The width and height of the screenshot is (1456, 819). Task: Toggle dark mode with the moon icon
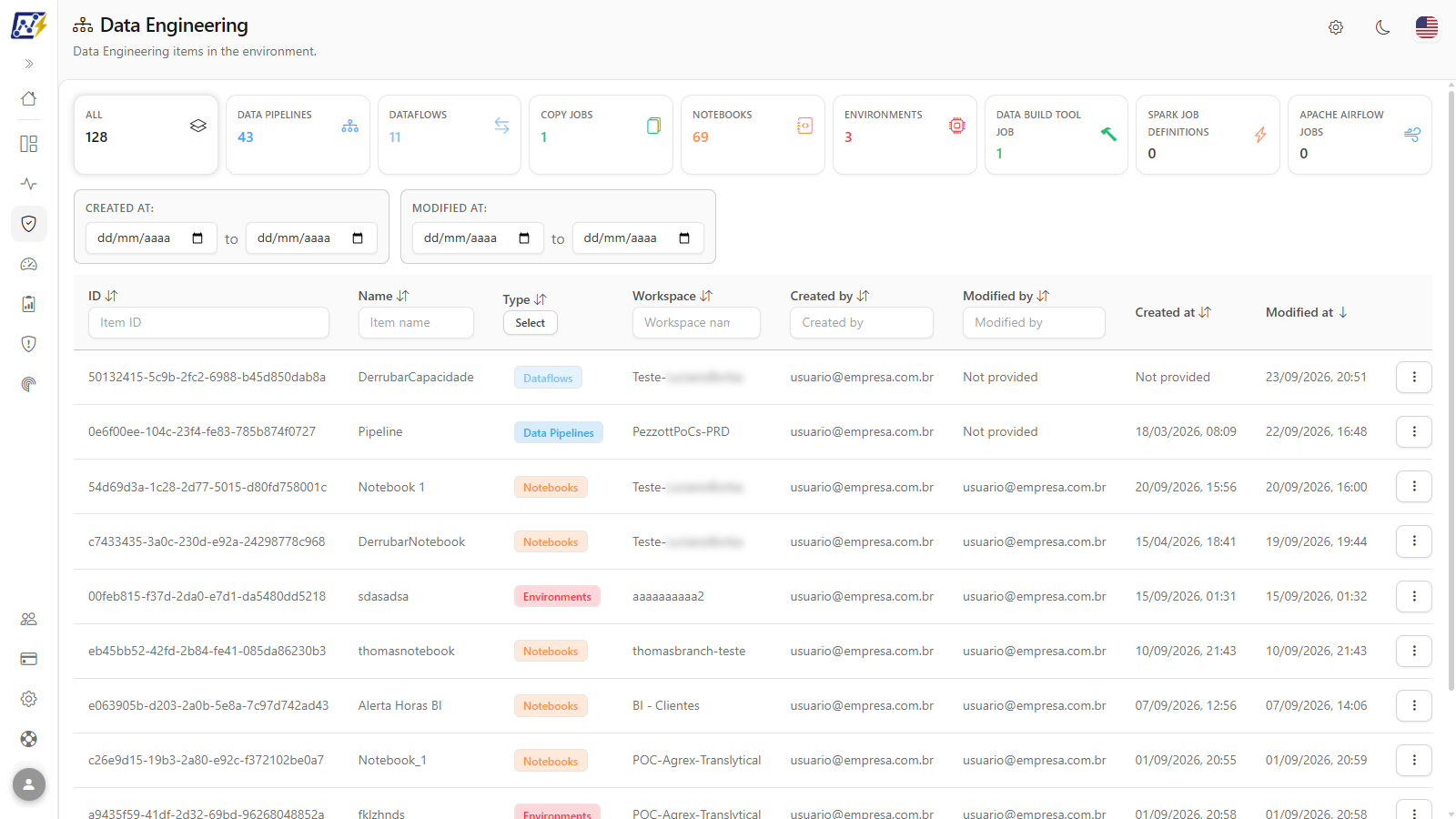[x=1382, y=27]
